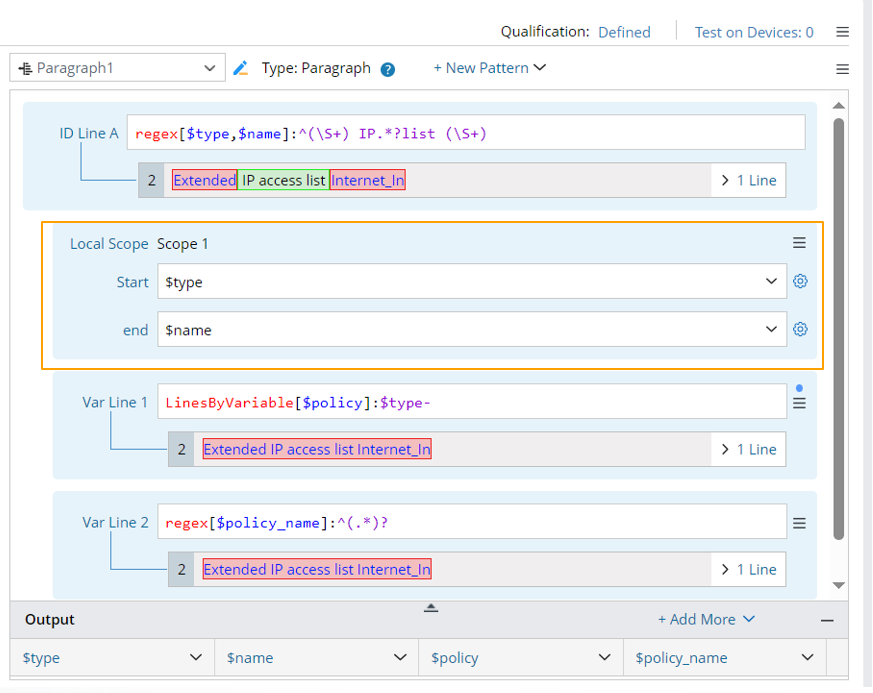Open the Add More menu in Output
Viewport: 873px width, 693px height.
(x=706, y=620)
